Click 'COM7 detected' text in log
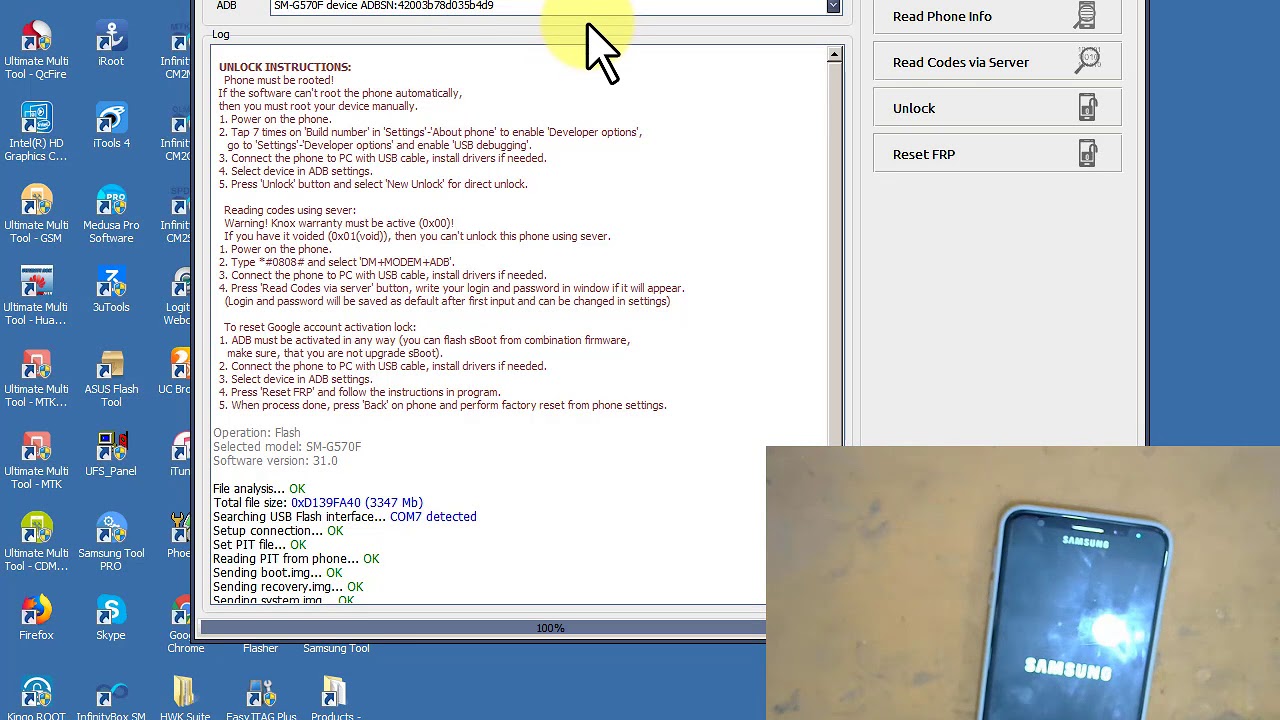The height and width of the screenshot is (720, 1280). point(433,517)
